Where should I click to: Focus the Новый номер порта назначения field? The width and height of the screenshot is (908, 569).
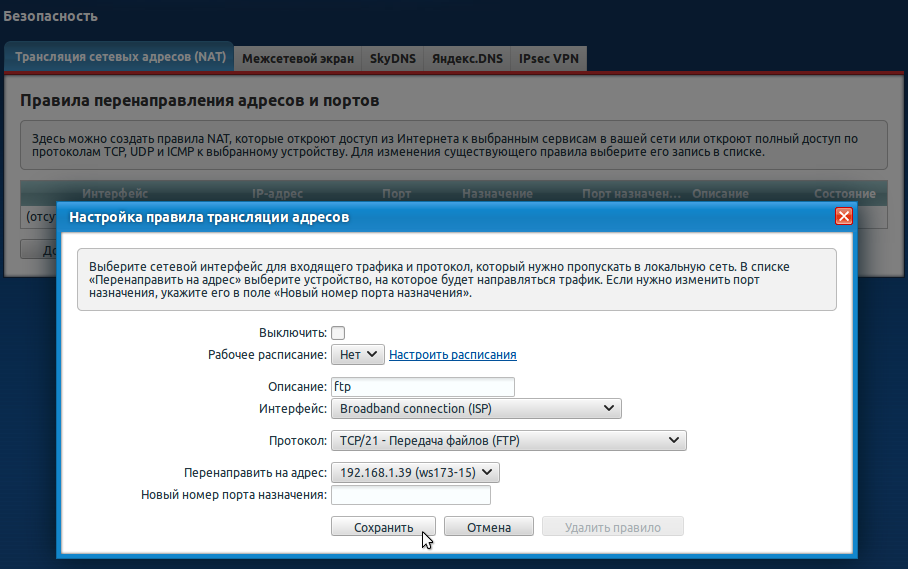(411, 495)
